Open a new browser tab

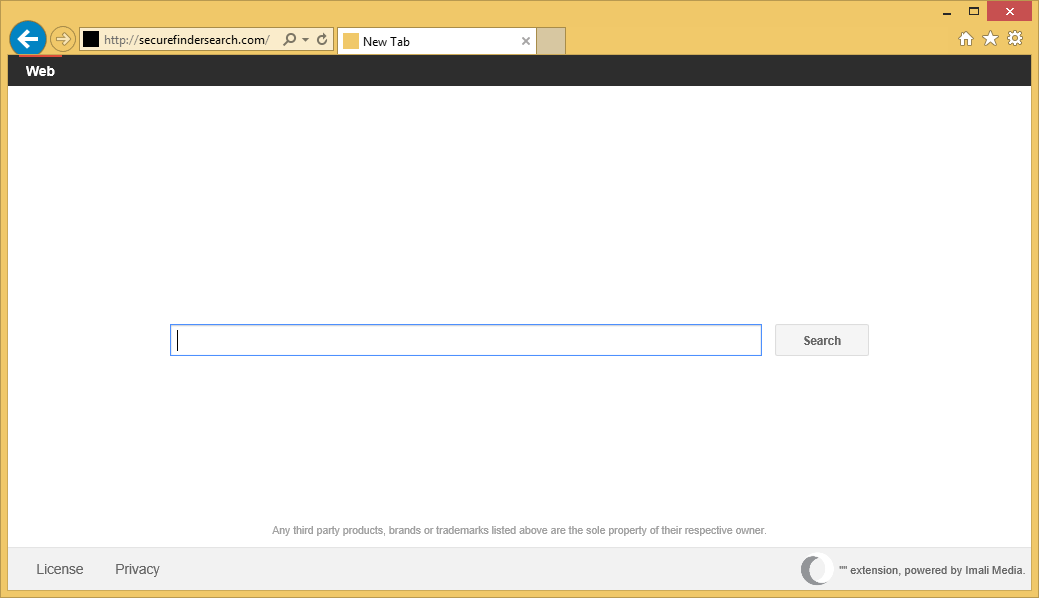point(551,41)
